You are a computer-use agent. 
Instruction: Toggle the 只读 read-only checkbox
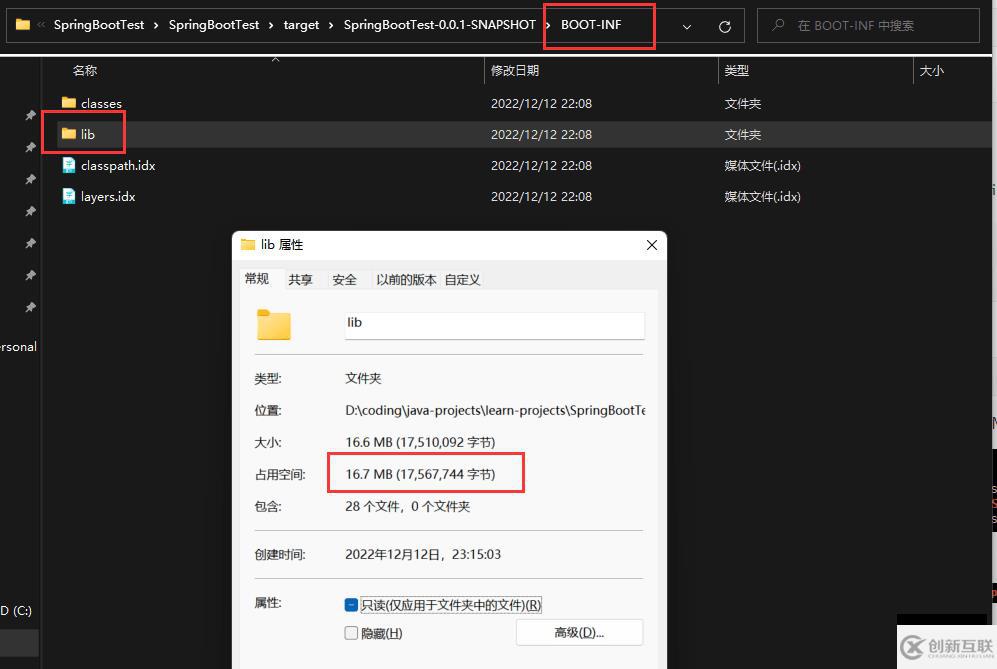351,605
